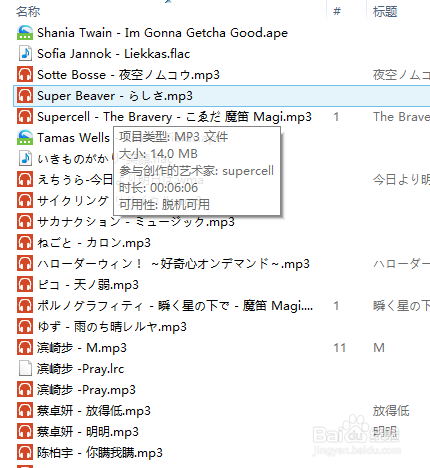Viewport: 430px width, 468px height.
Task: Select 蔡卓妍 - 放得低.mp3 file name
Action: click(x=94, y=411)
